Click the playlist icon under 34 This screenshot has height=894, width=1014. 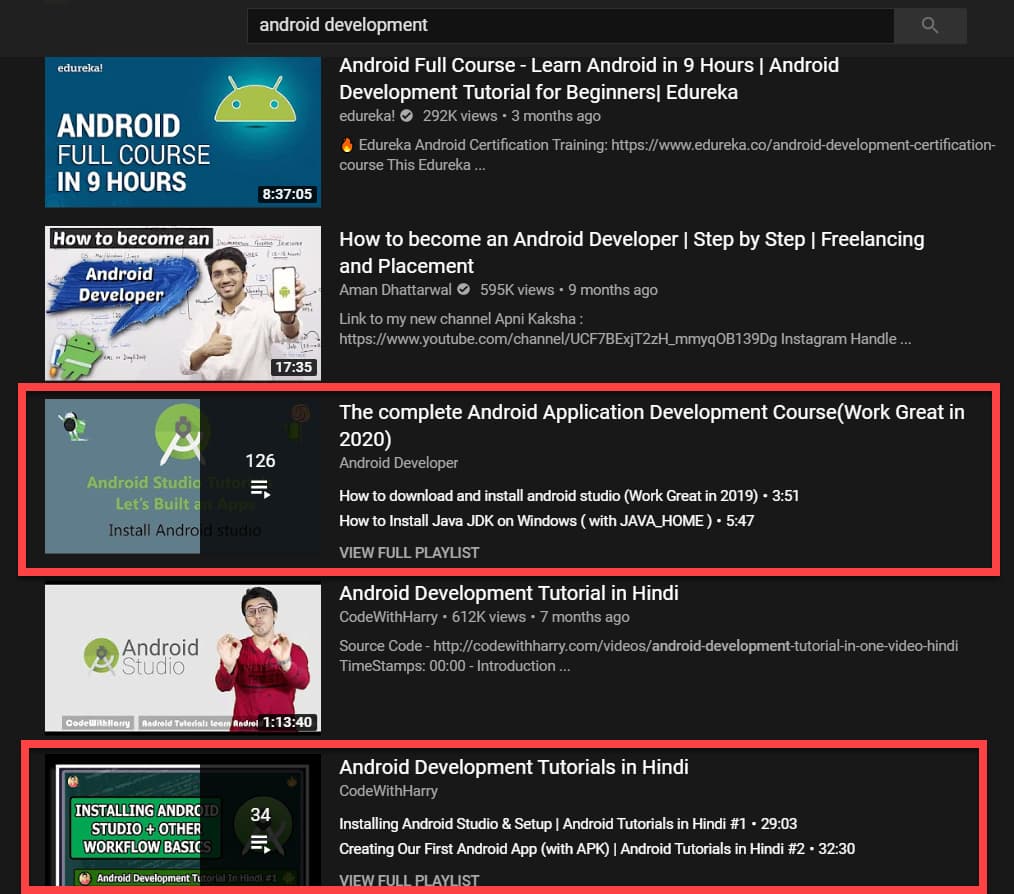click(260, 843)
